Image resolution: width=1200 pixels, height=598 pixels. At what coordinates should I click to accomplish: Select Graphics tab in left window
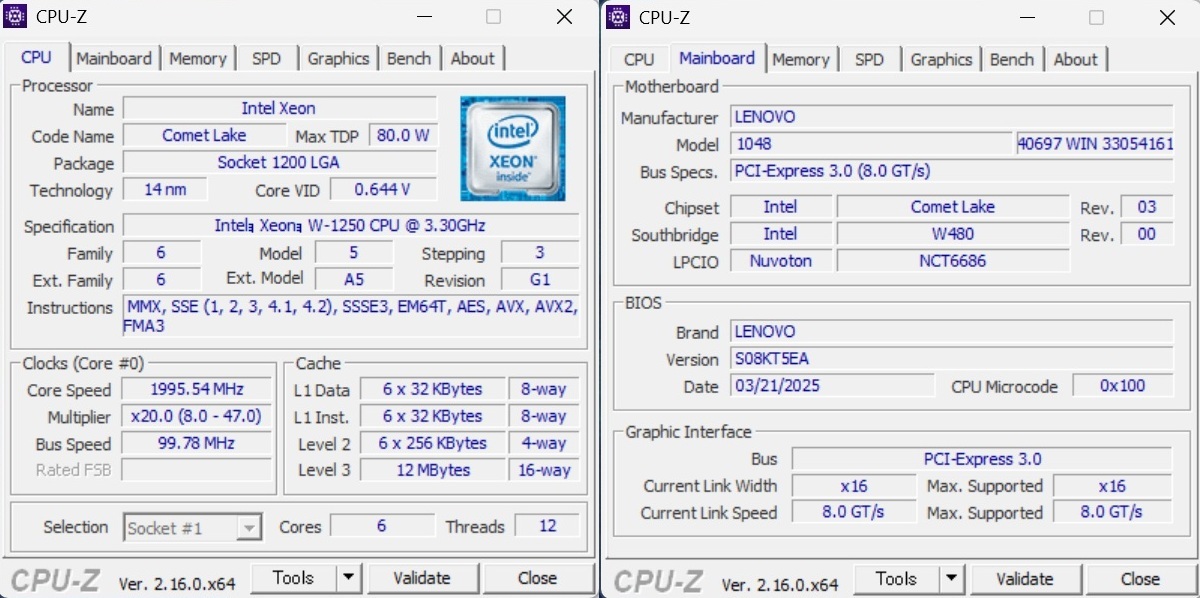point(338,58)
